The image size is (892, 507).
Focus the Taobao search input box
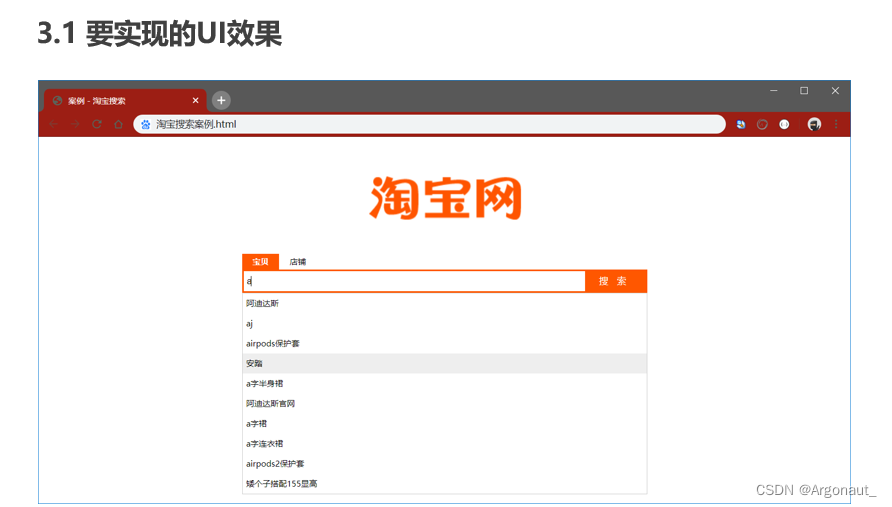(414, 281)
